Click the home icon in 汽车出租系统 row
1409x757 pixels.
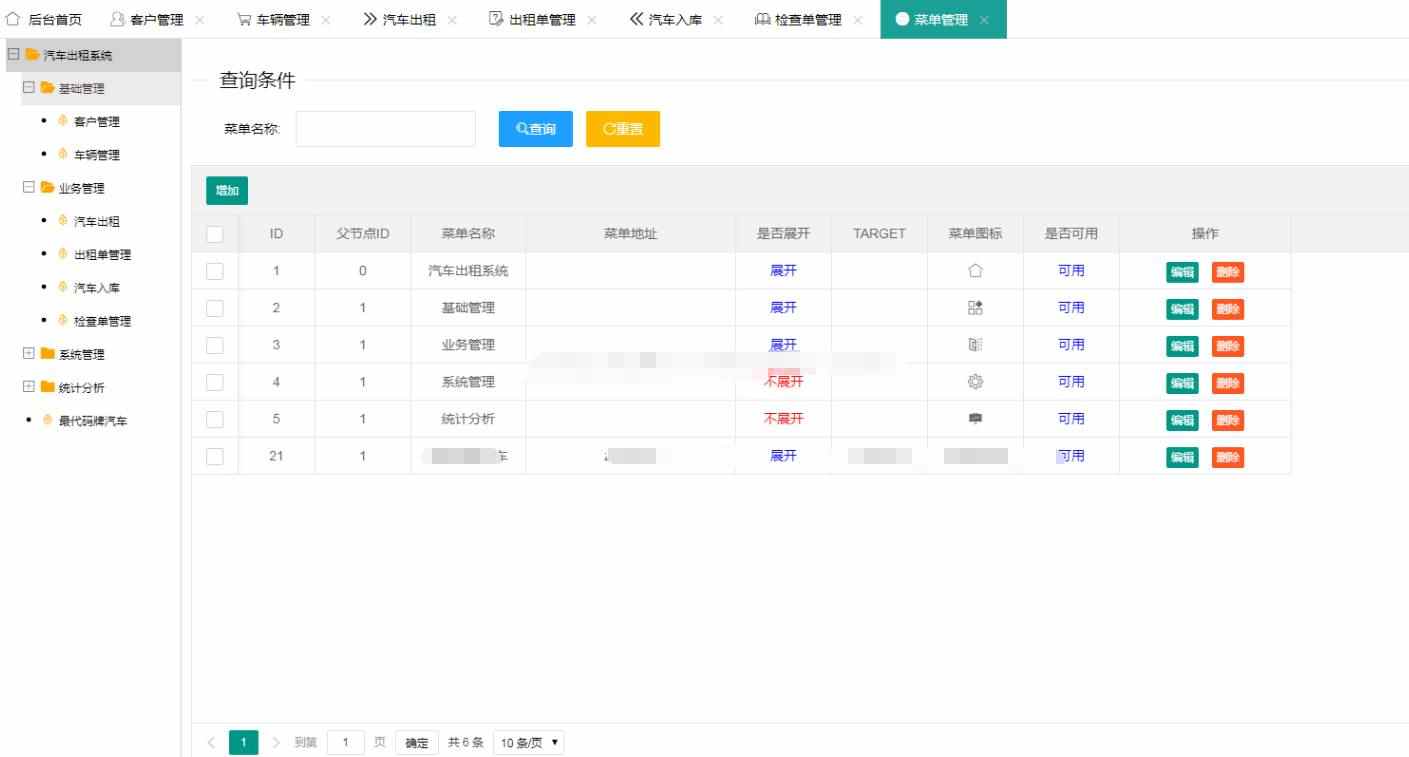[x=976, y=271]
